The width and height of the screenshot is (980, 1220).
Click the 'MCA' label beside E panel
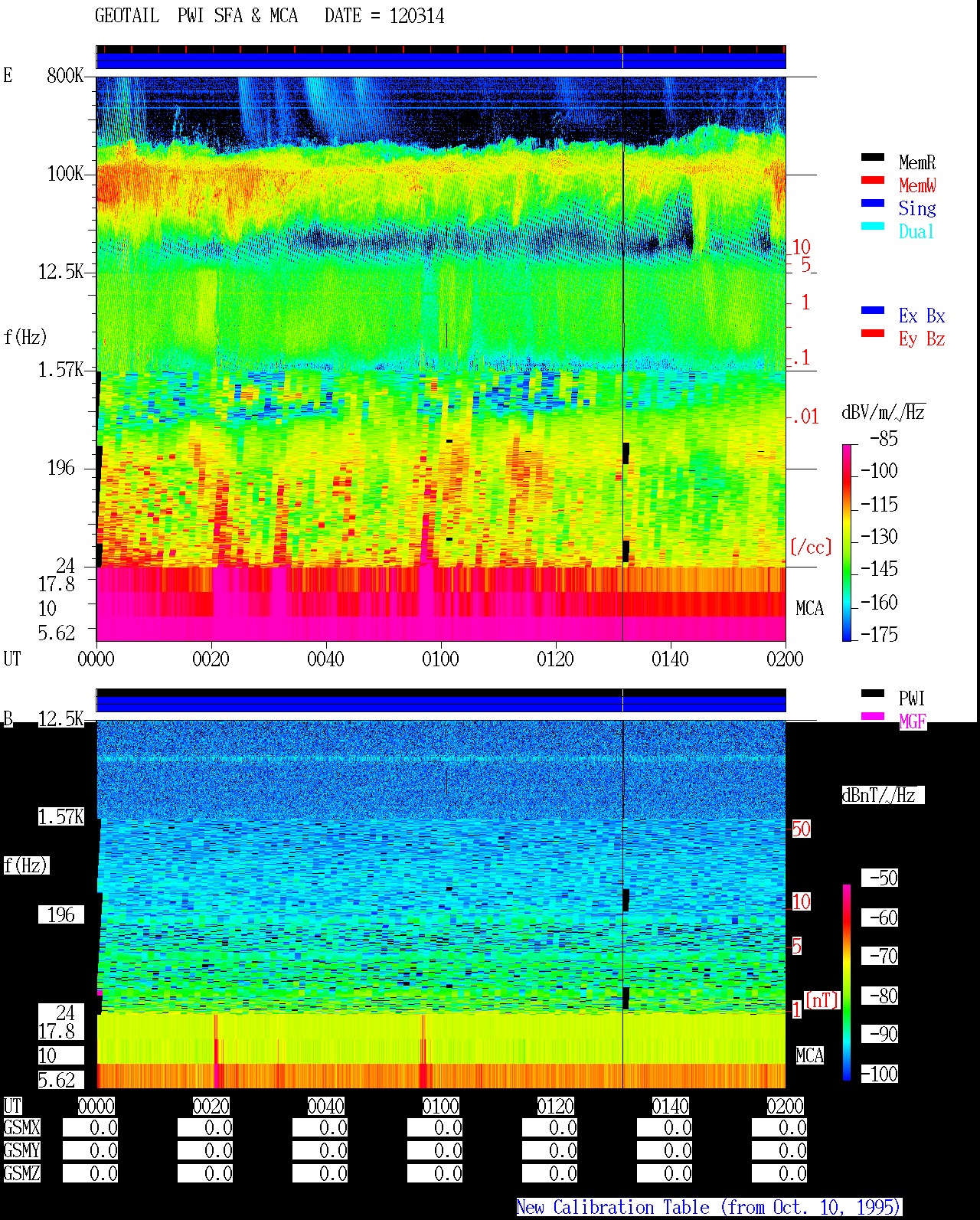click(x=809, y=608)
